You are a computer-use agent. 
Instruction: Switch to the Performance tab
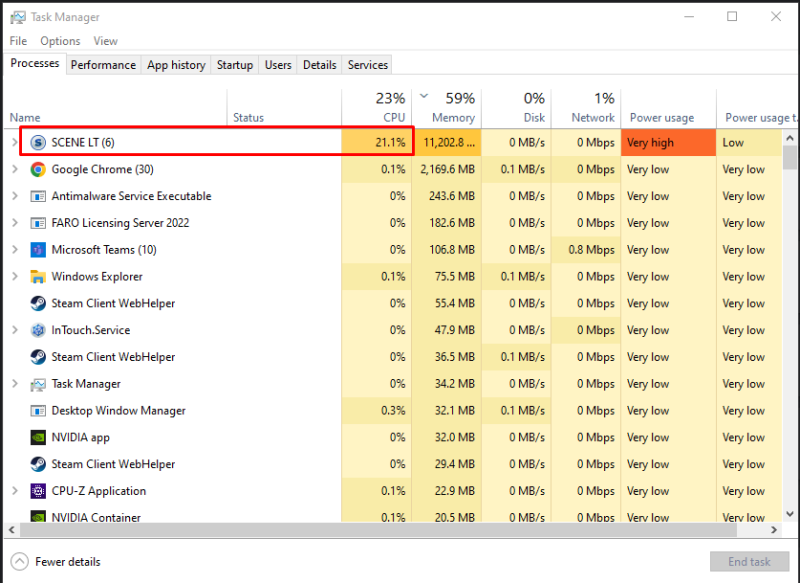click(x=103, y=65)
